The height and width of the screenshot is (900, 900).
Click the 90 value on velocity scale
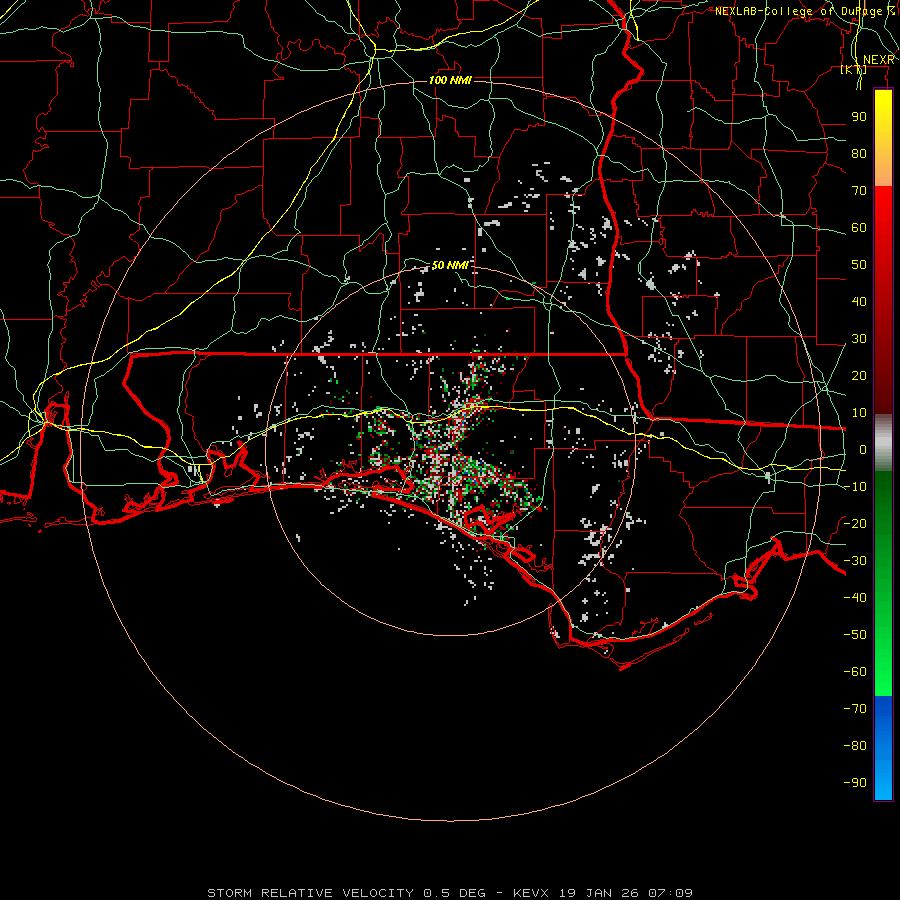[859, 117]
